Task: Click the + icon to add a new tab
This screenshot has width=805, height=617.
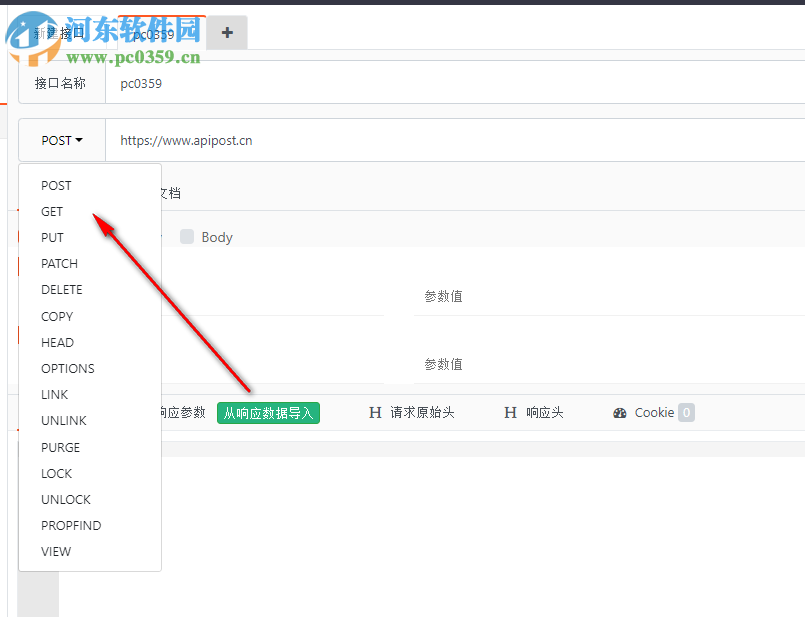Action: point(226,32)
